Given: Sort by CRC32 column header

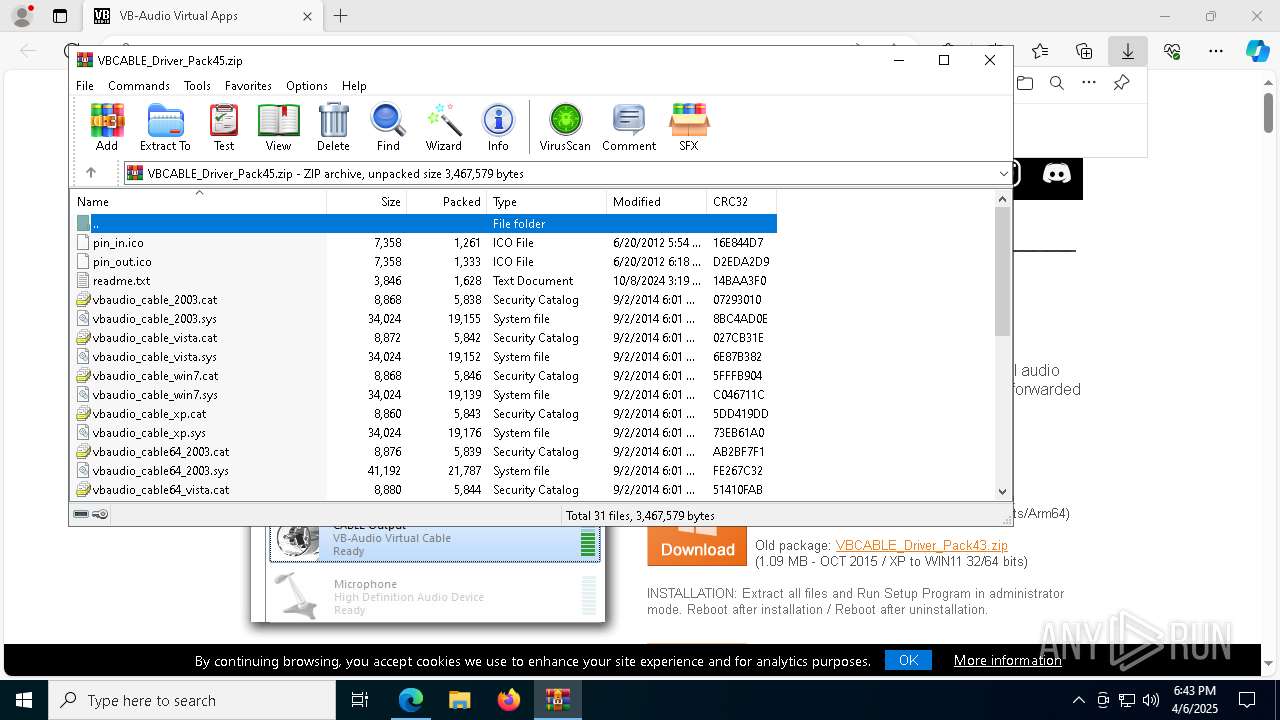Looking at the screenshot, I should pyautogui.click(x=741, y=201).
